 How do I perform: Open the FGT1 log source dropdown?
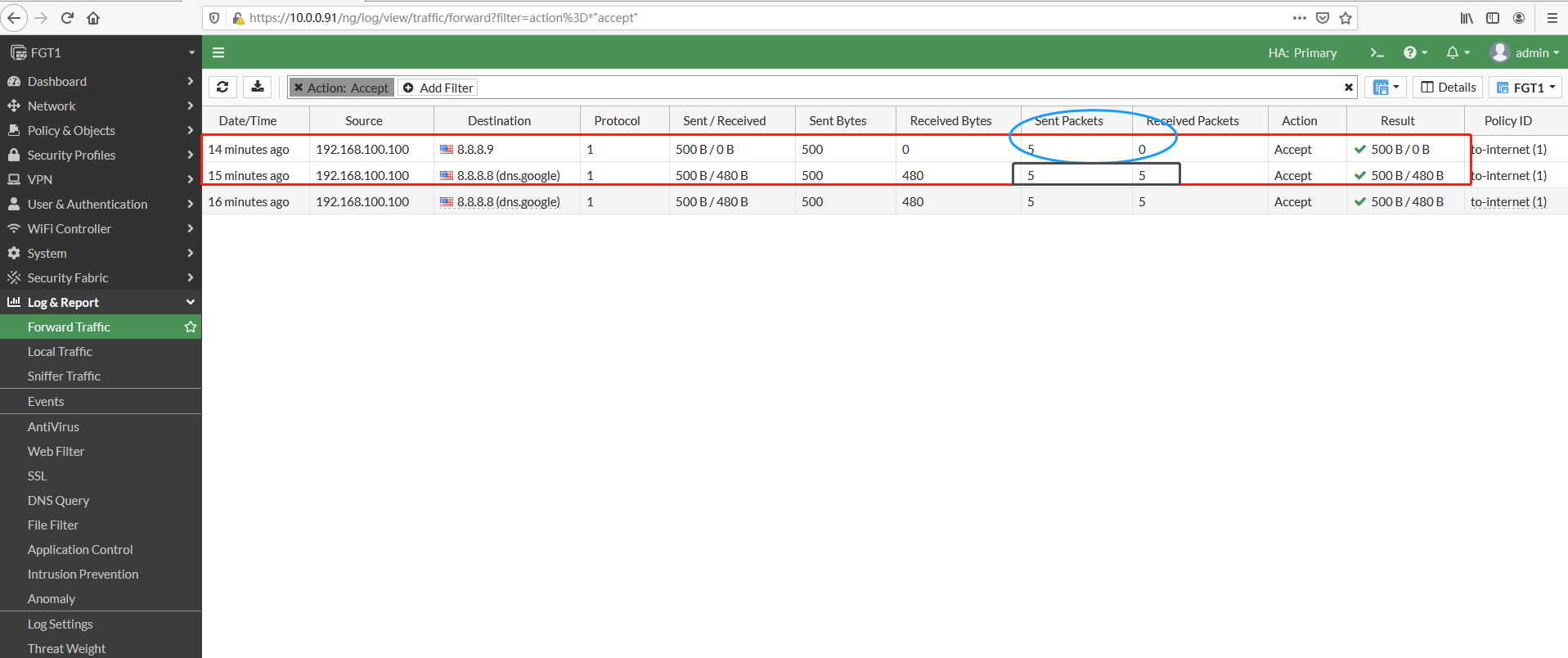pos(1525,88)
